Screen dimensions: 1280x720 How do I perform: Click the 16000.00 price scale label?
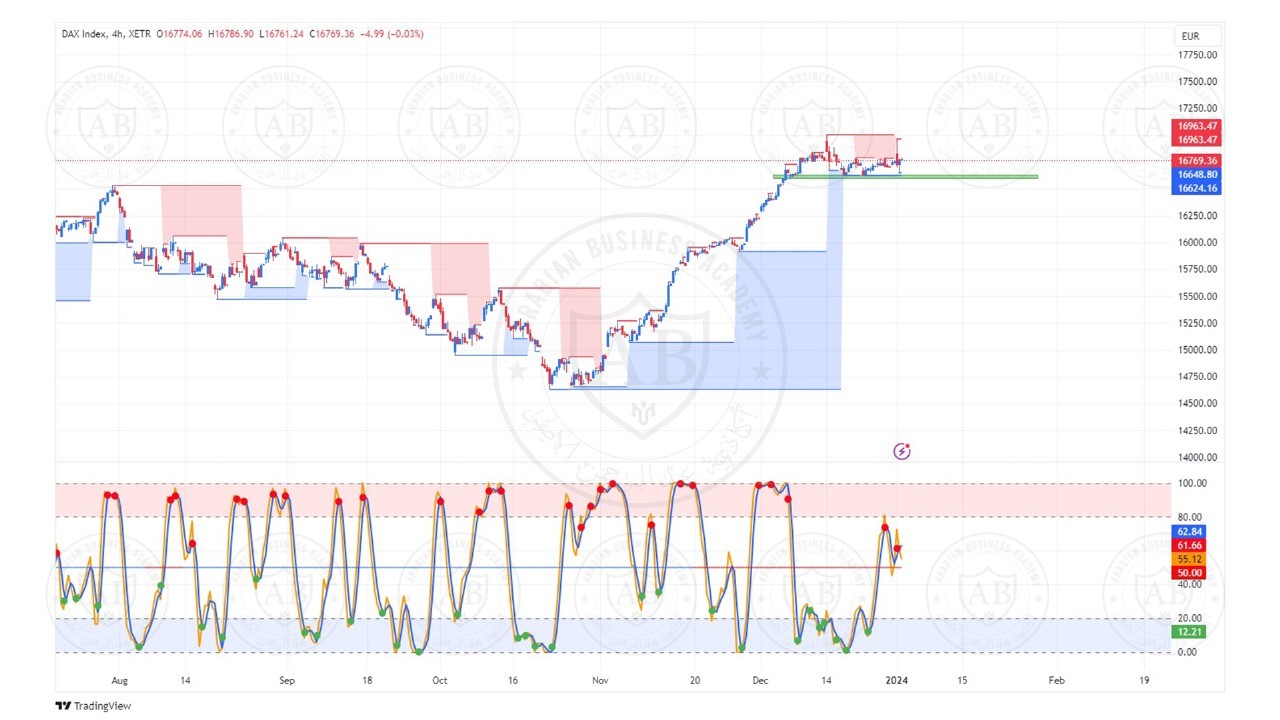[1197, 243]
